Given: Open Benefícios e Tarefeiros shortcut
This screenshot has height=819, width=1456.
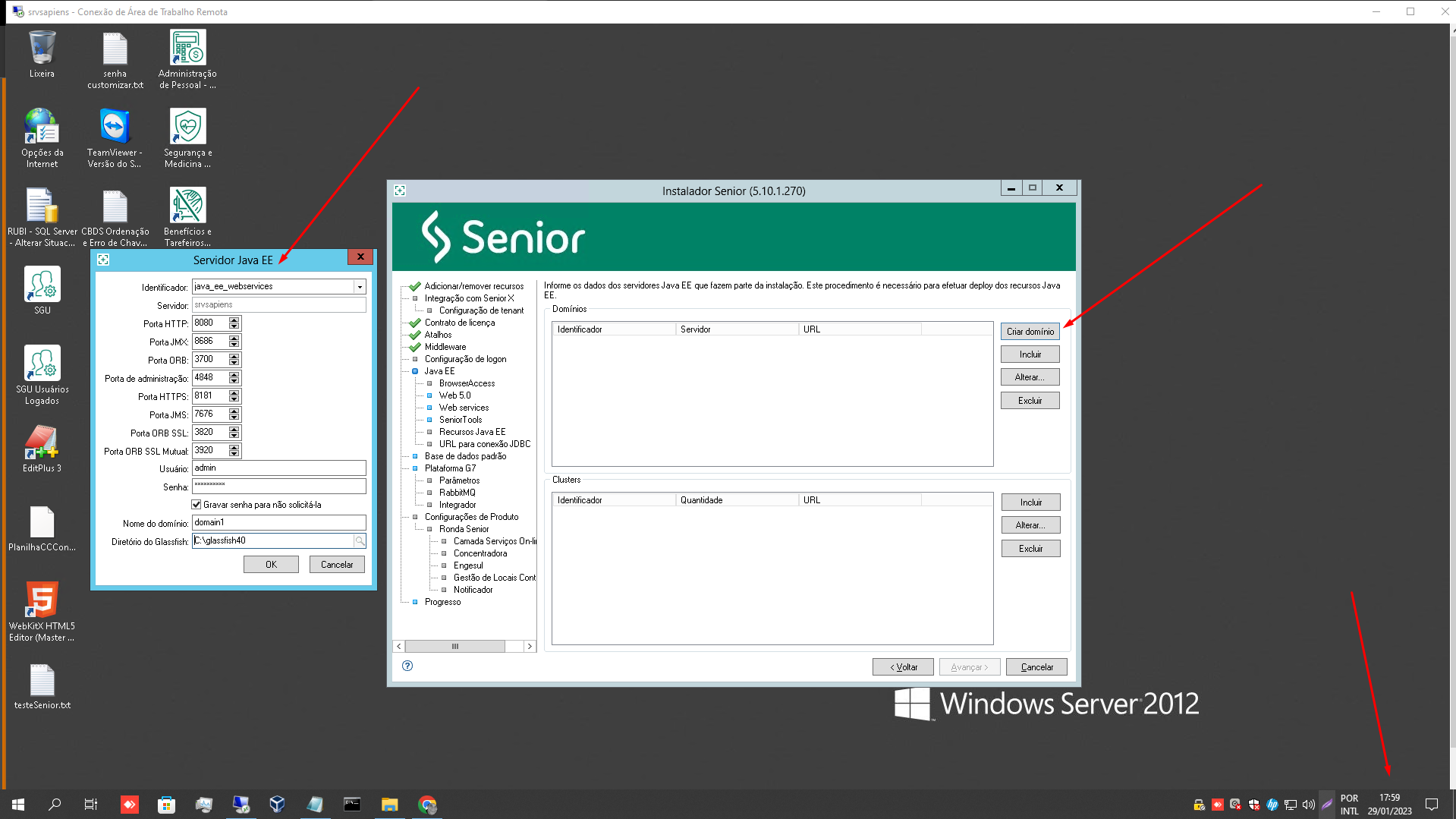Looking at the screenshot, I should (x=187, y=217).
